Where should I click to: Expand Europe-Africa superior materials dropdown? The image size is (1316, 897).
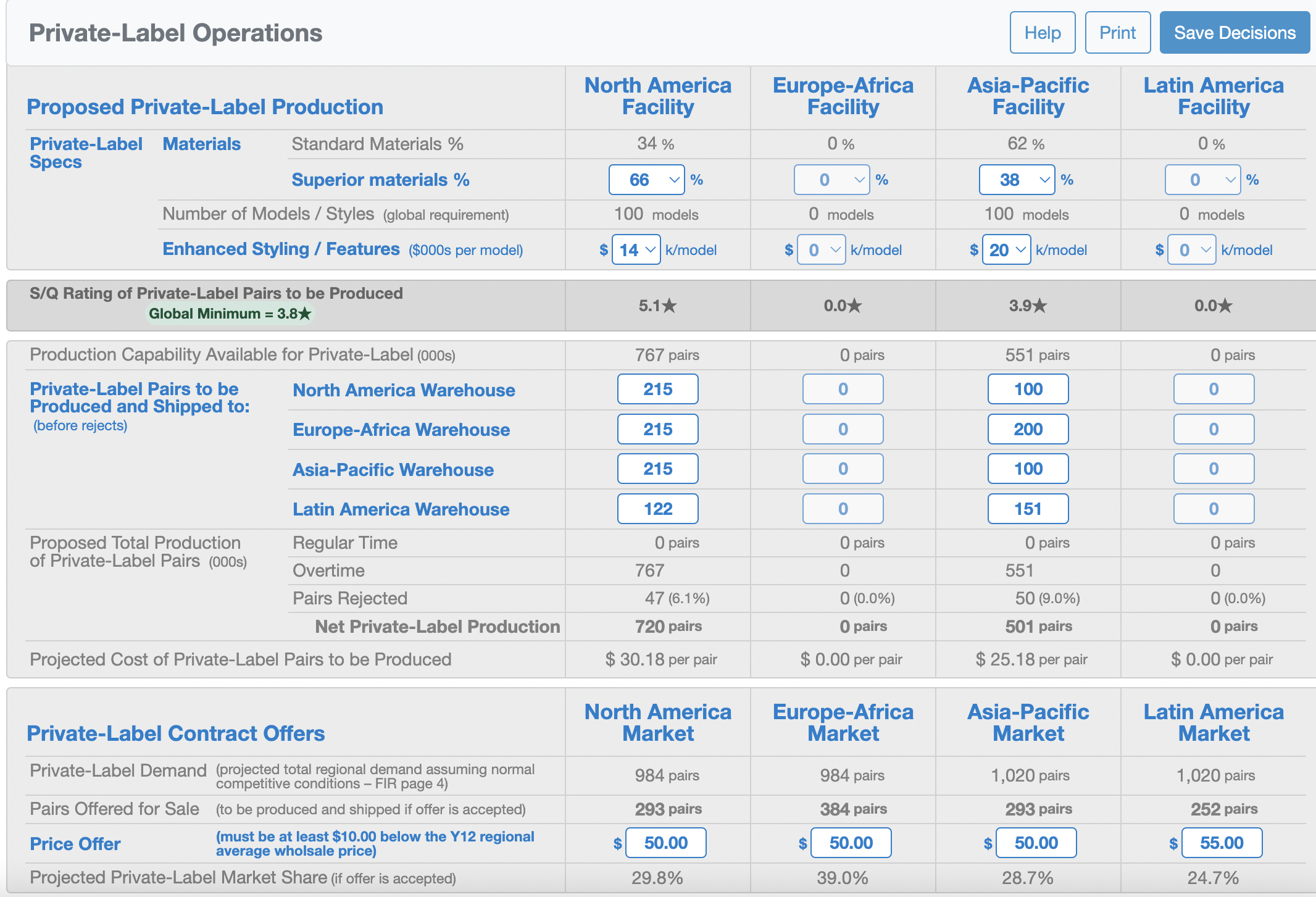[831, 180]
